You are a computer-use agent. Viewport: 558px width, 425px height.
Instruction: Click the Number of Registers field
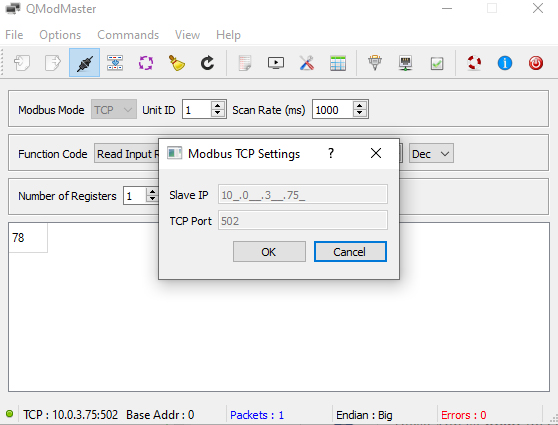(135, 195)
